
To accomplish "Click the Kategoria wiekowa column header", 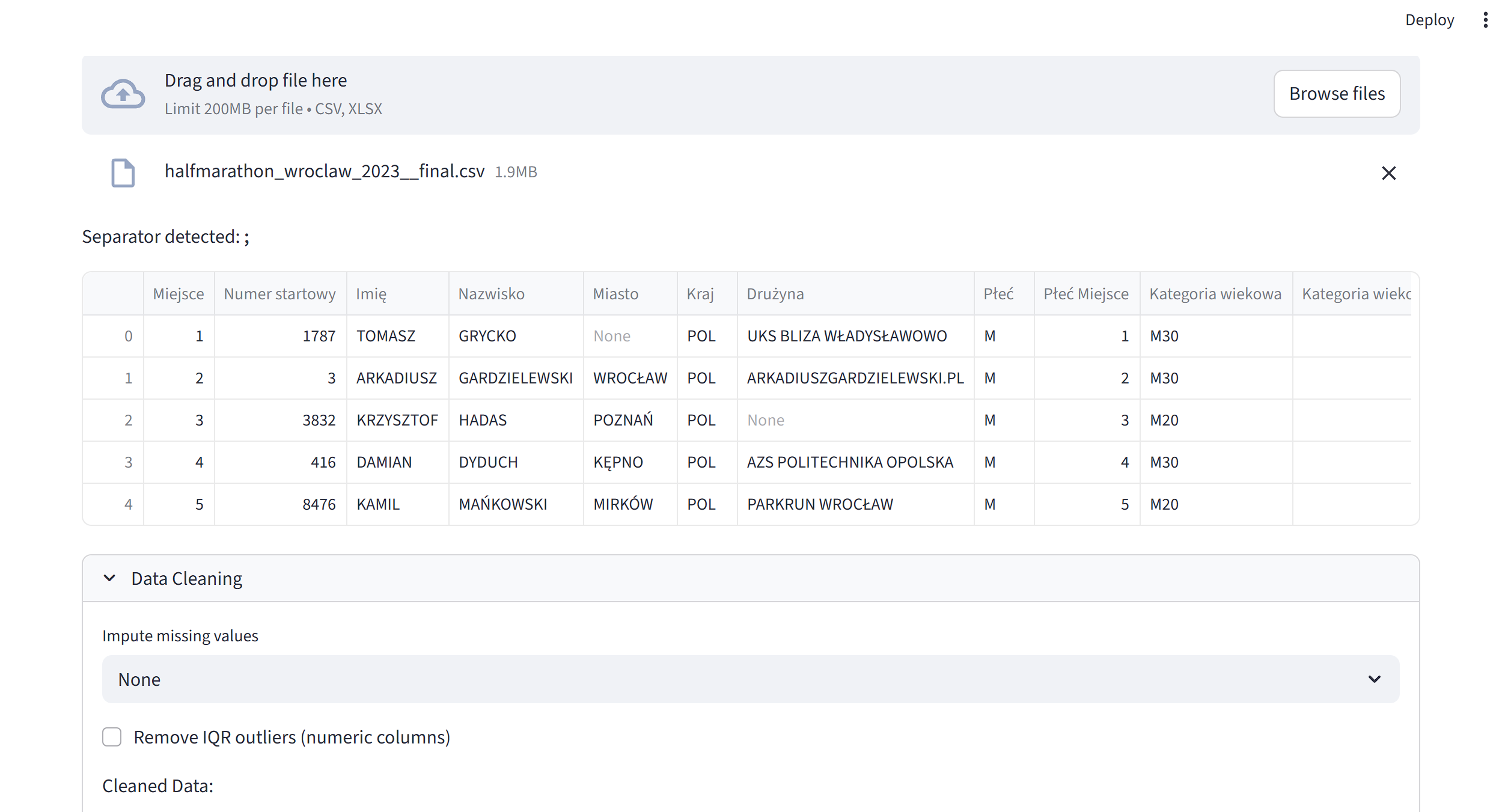I will (1215, 294).
